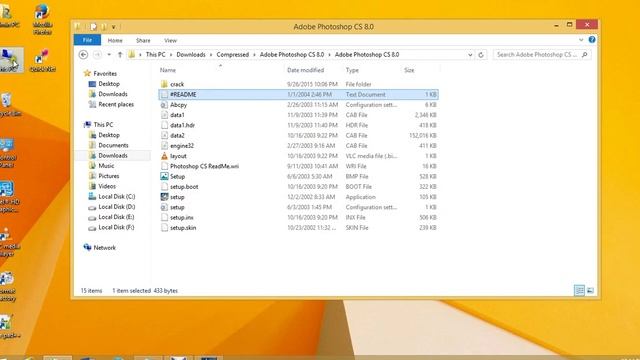Click the Properties quick access icon
Image resolution: width=640 pixels, height=360 pixels.
click(x=93, y=27)
